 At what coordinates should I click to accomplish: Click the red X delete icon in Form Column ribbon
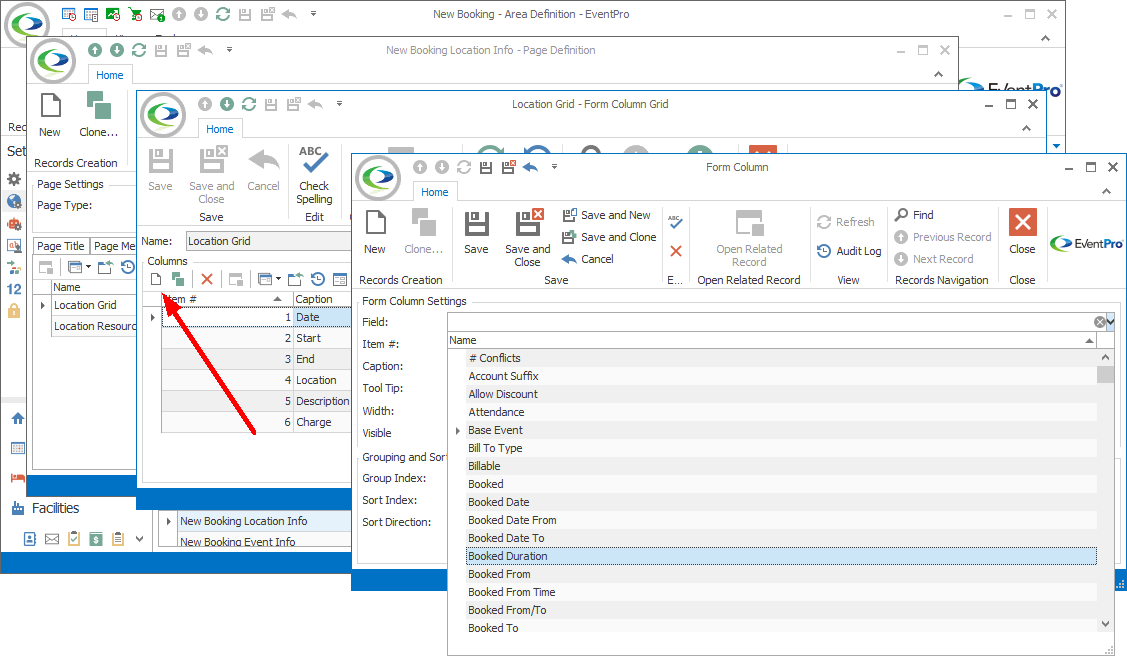click(676, 251)
